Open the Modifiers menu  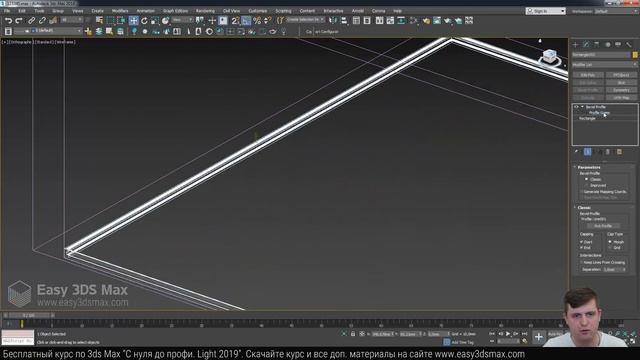tap(120, 11)
